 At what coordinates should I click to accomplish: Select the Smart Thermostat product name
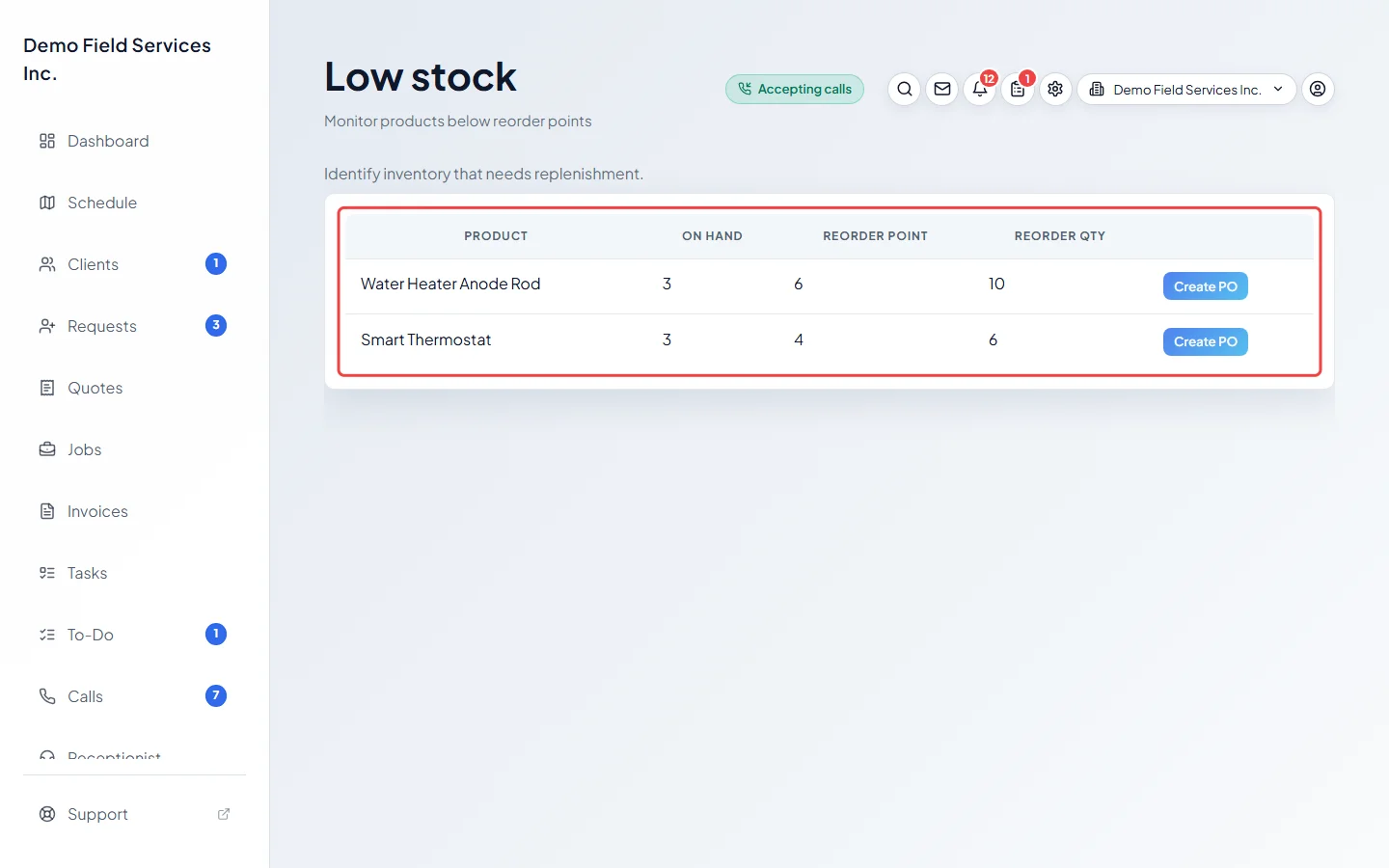pos(425,339)
